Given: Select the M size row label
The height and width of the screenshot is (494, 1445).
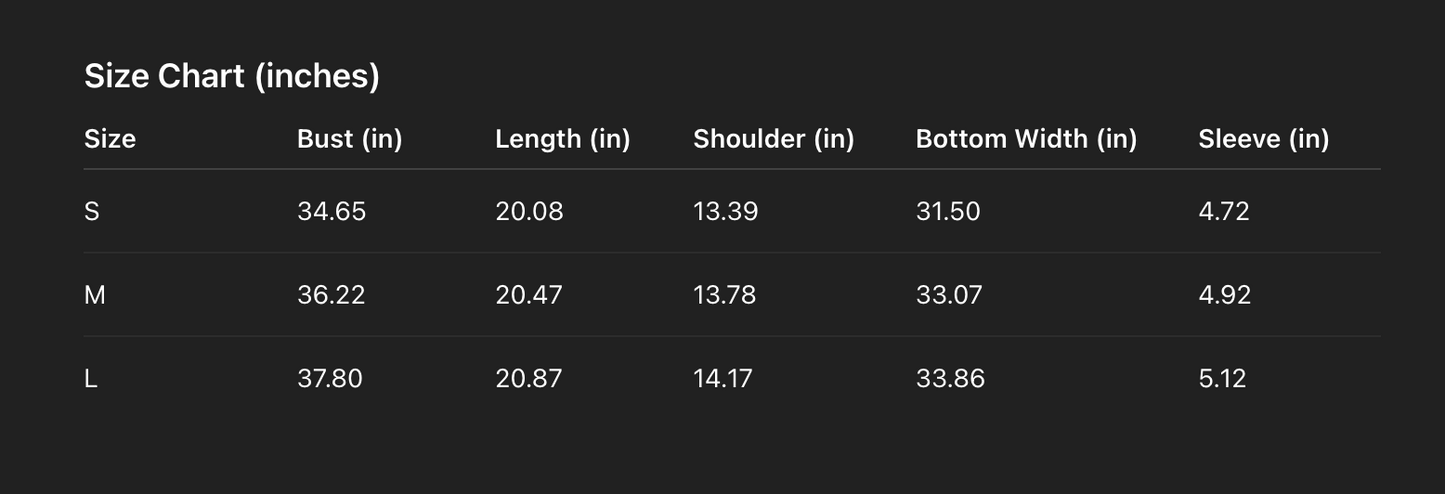Looking at the screenshot, I should [95, 295].
